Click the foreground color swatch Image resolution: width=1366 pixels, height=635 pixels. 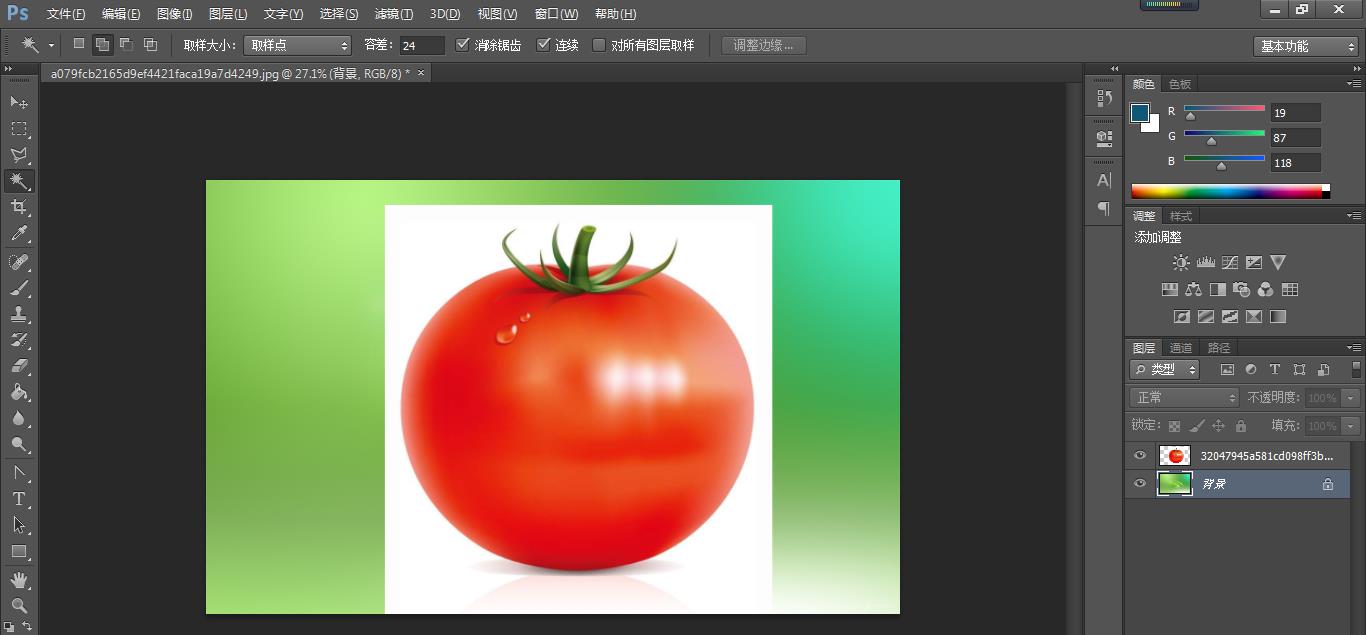click(1140, 113)
